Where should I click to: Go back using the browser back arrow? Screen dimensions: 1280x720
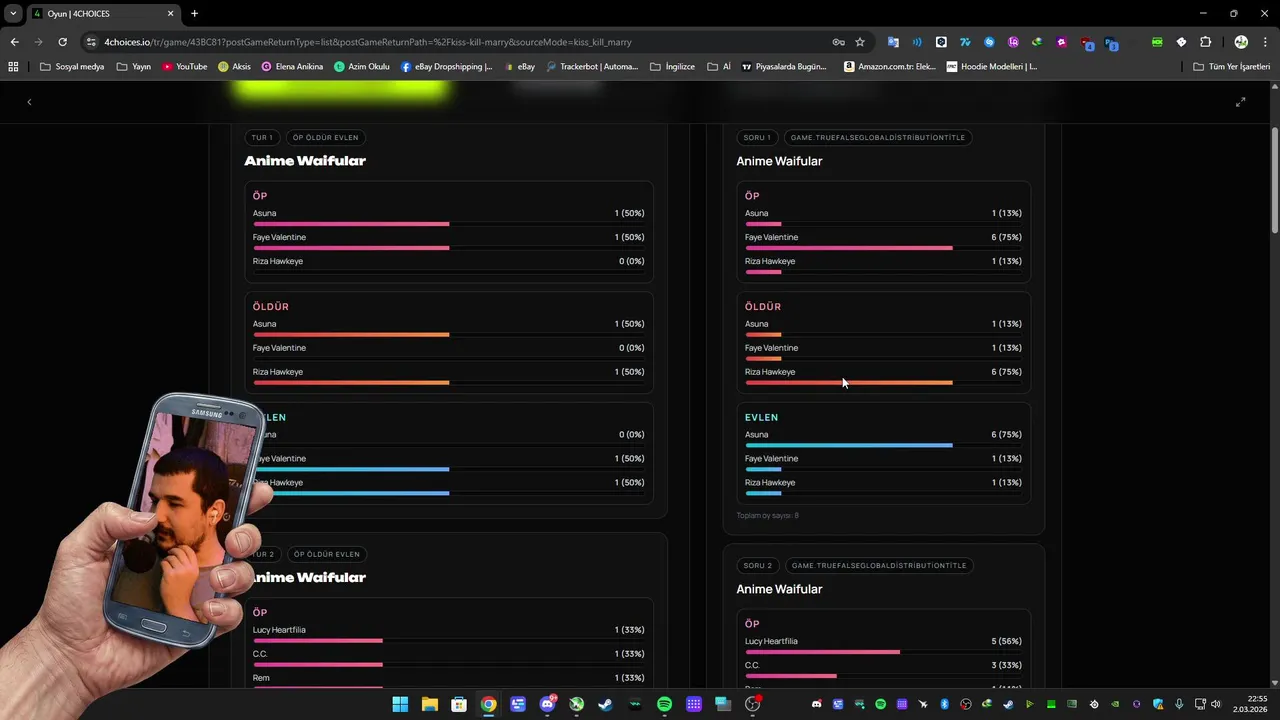click(x=14, y=42)
